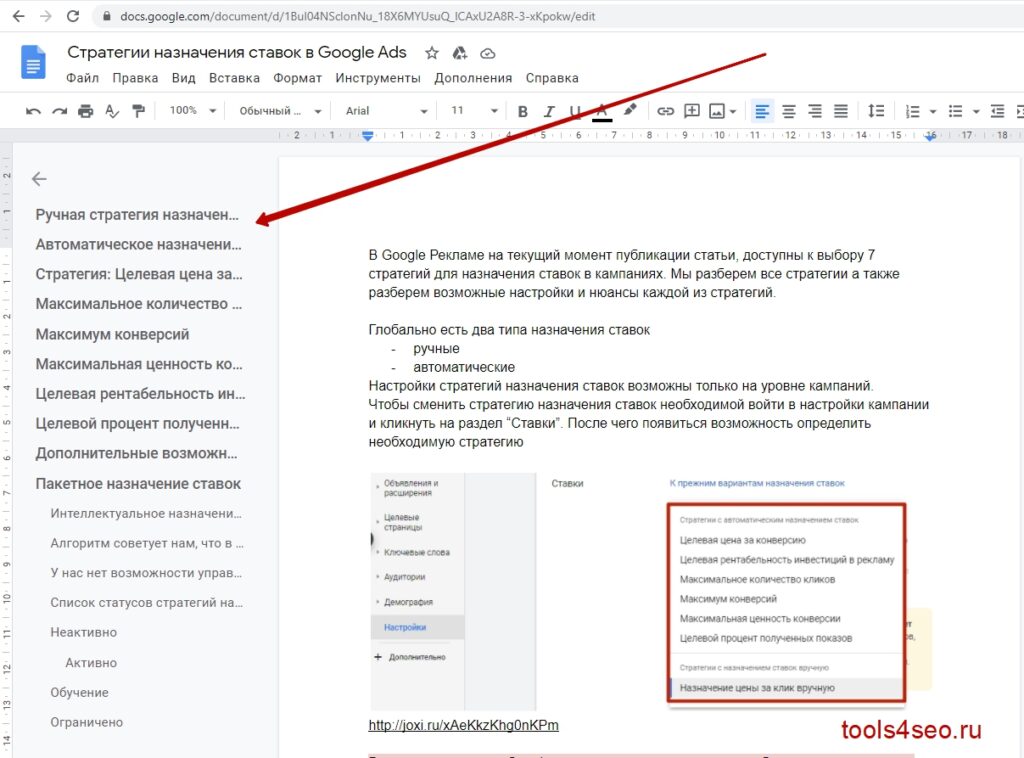This screenshot has height=758, width=1024.
Task: Close the document outline with back arrow
Action: click(39, 179)
